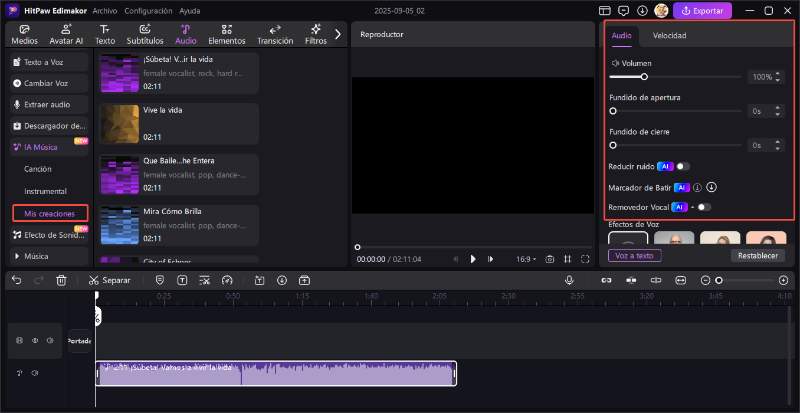Fit timeline to window with arrows icon
Viewport: 800px width, 413px height.
681,280
